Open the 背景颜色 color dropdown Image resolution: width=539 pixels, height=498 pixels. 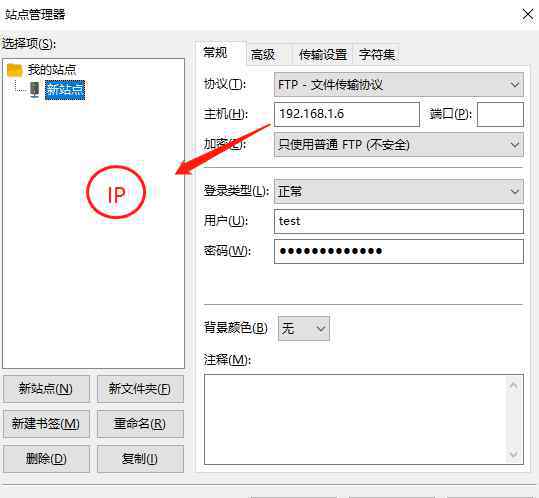click(x=304, y=329)
